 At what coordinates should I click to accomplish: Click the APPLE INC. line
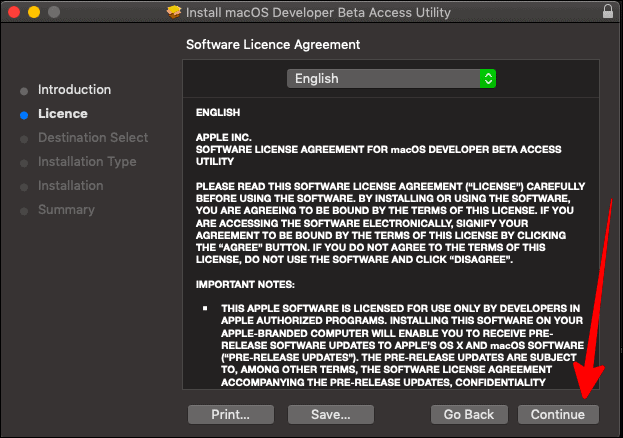pos(224,138)
